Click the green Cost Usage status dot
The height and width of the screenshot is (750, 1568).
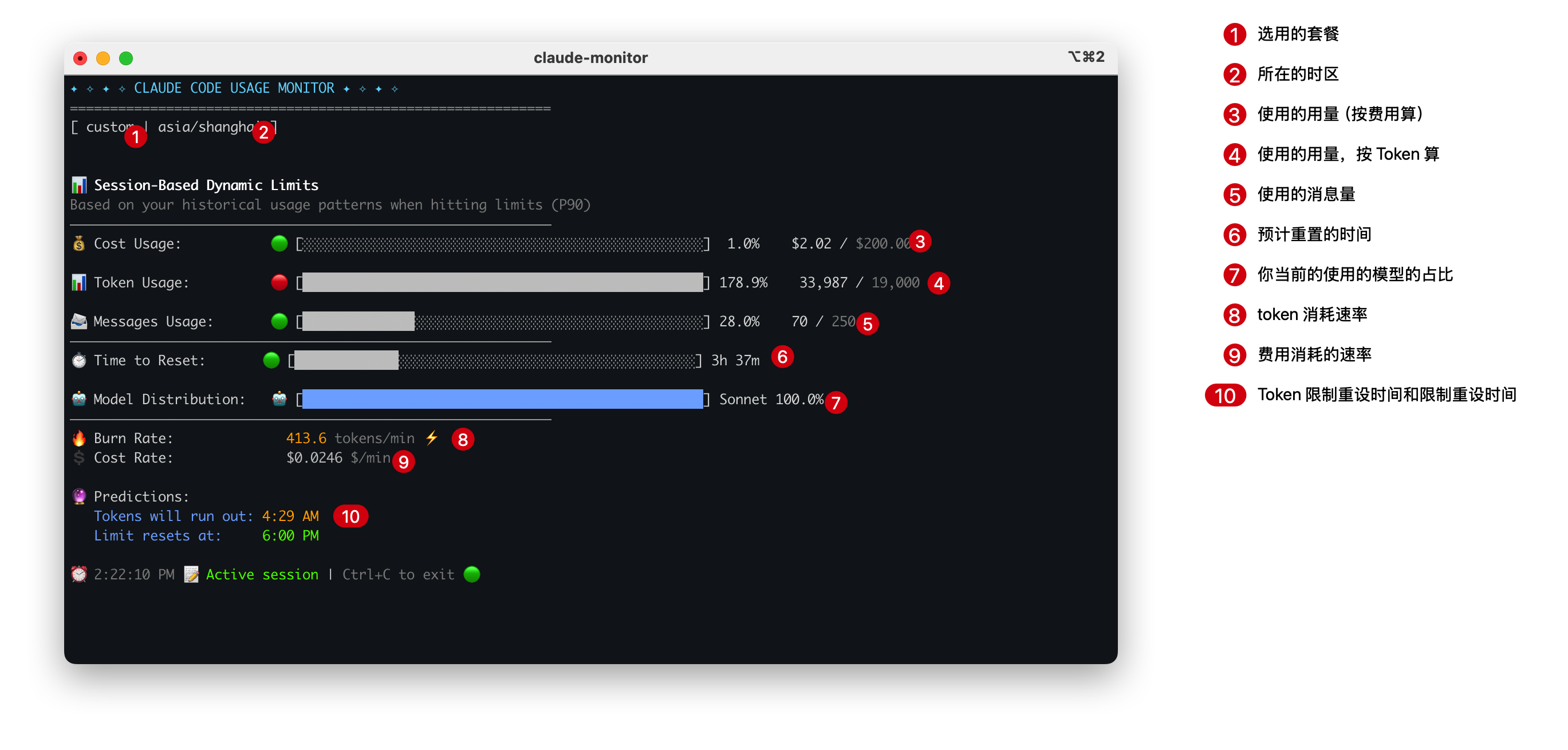(279, 243)
